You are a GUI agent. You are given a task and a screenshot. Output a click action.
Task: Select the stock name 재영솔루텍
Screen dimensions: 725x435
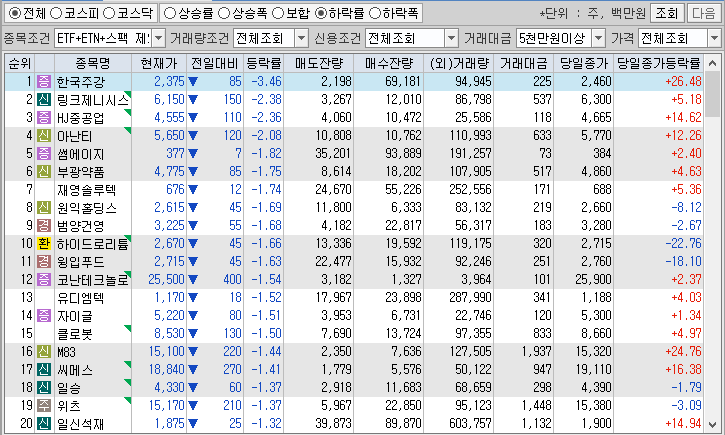pos(86,190)
